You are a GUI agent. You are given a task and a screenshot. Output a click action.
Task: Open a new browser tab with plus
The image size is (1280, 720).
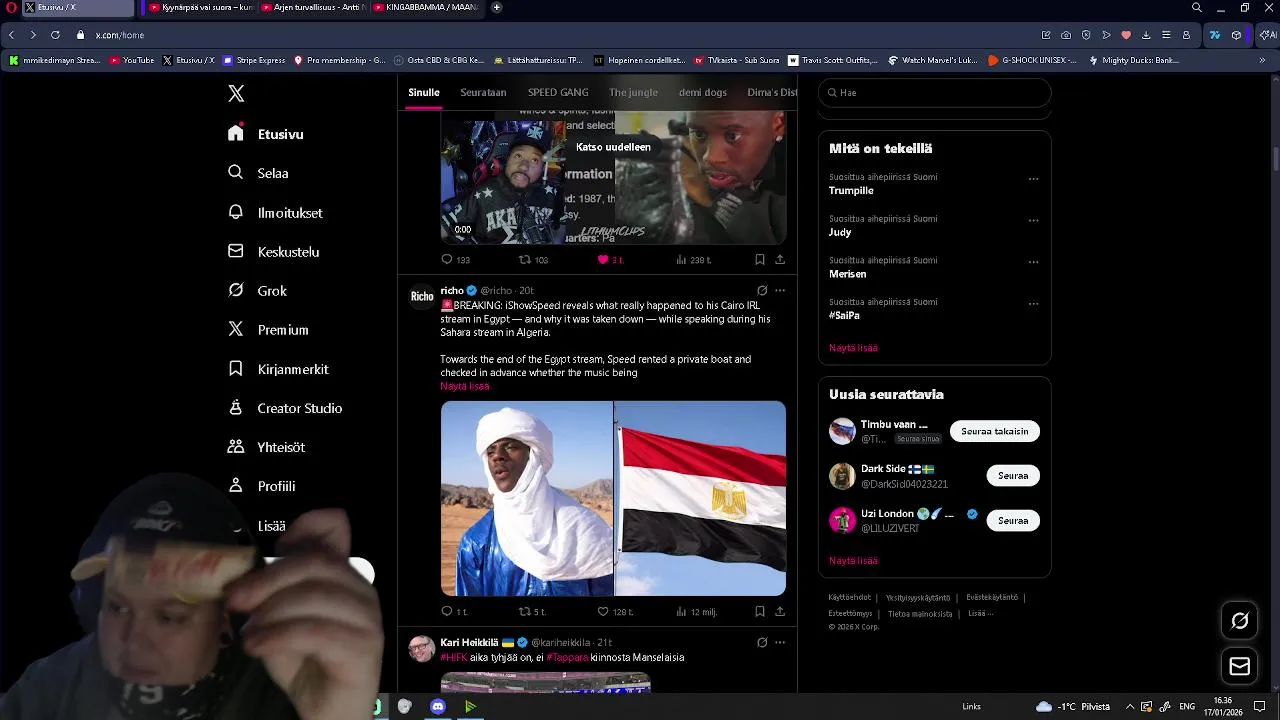coord(496,8)
